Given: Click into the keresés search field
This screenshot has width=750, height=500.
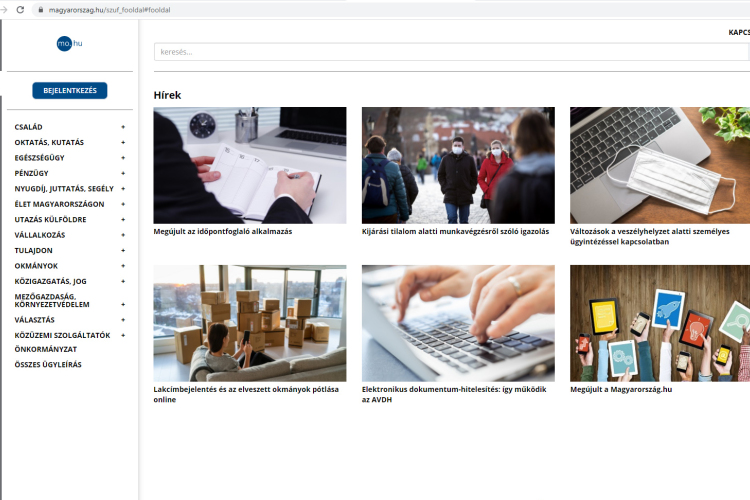Looking at the screenshot, I should pyautogui.click(x=450, y=52).
